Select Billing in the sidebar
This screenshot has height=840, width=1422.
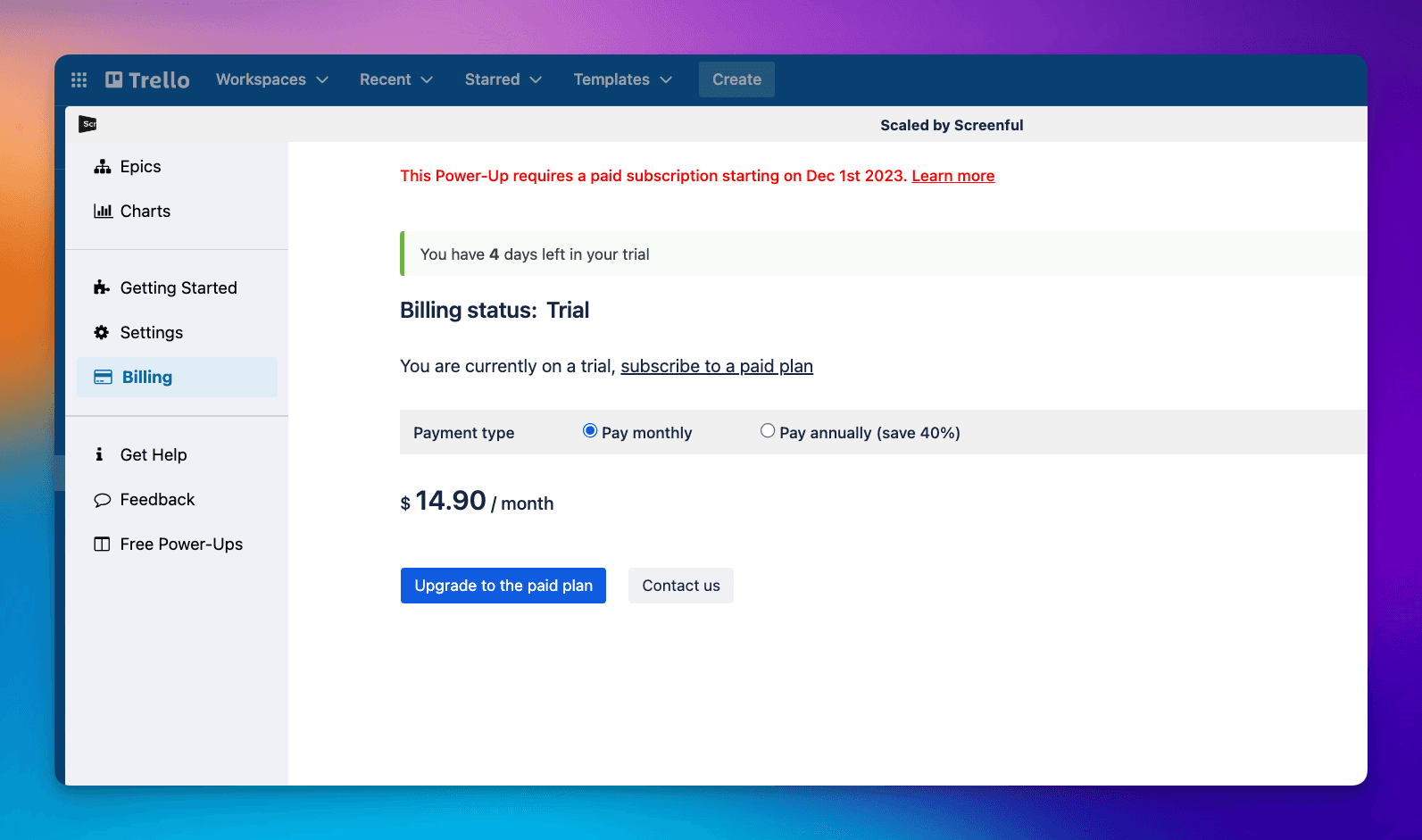click(x=177, y=377)
